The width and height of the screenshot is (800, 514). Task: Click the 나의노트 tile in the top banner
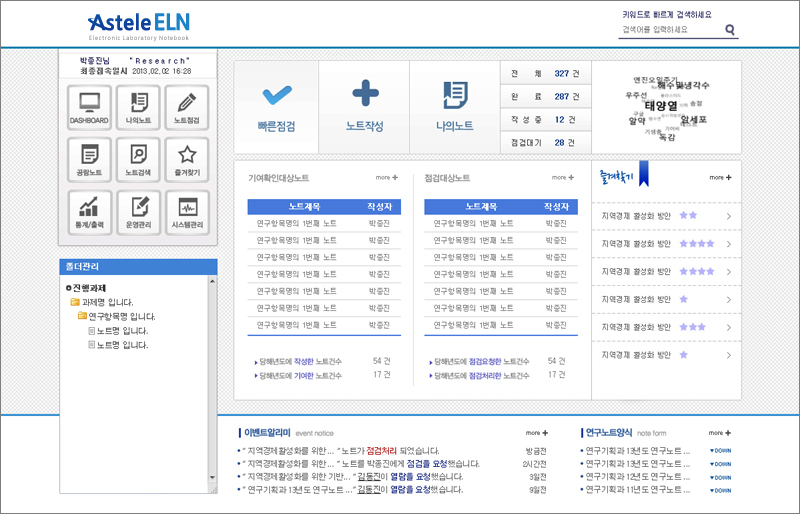[454, 106]
